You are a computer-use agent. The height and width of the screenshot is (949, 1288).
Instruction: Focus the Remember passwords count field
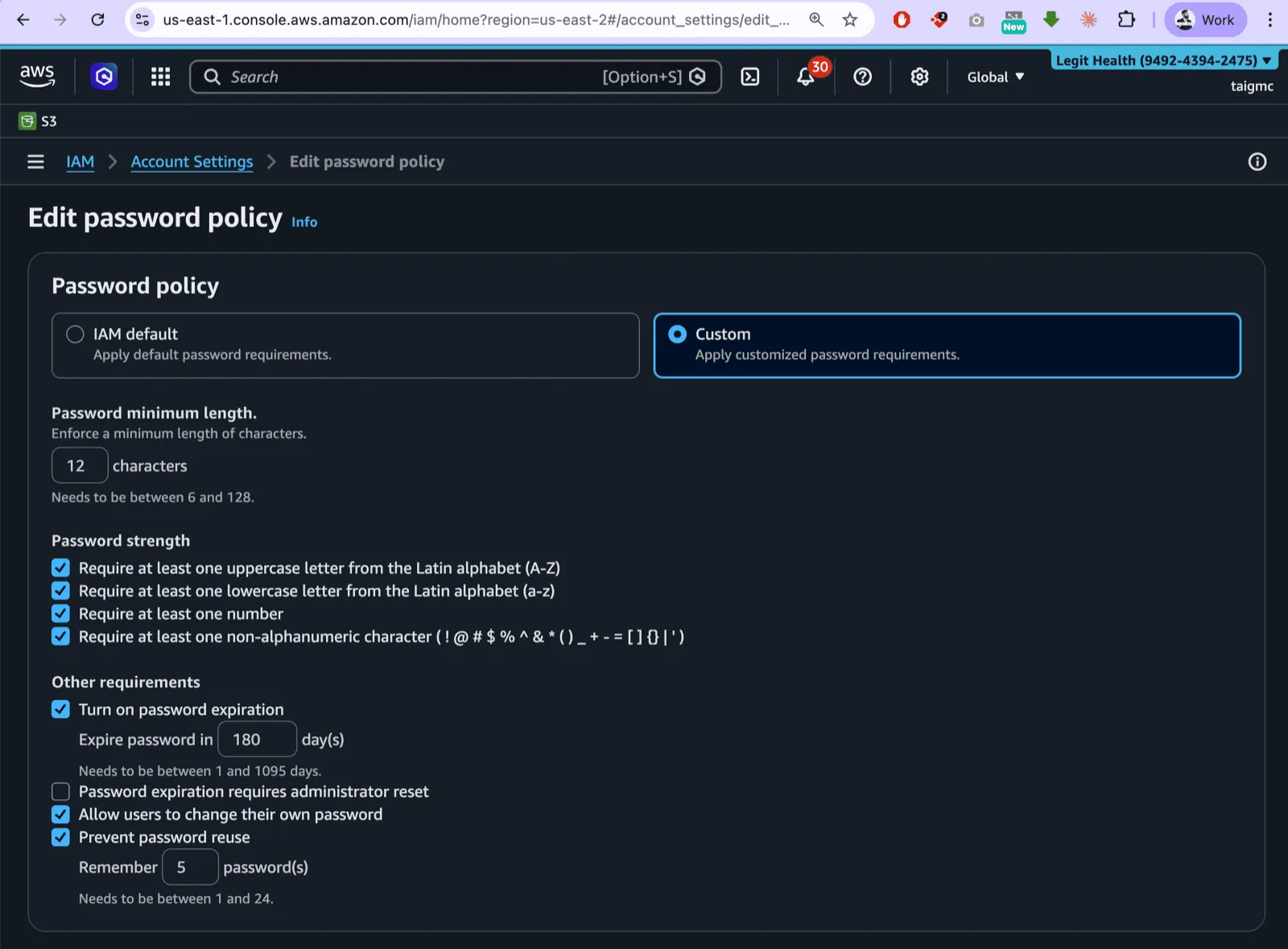[190, 867]
